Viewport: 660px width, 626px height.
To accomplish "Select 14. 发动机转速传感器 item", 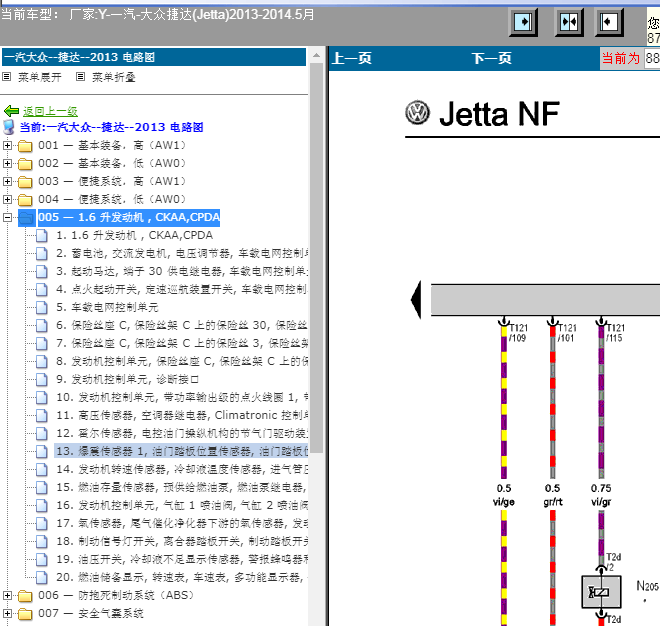I will coord(182,469).
